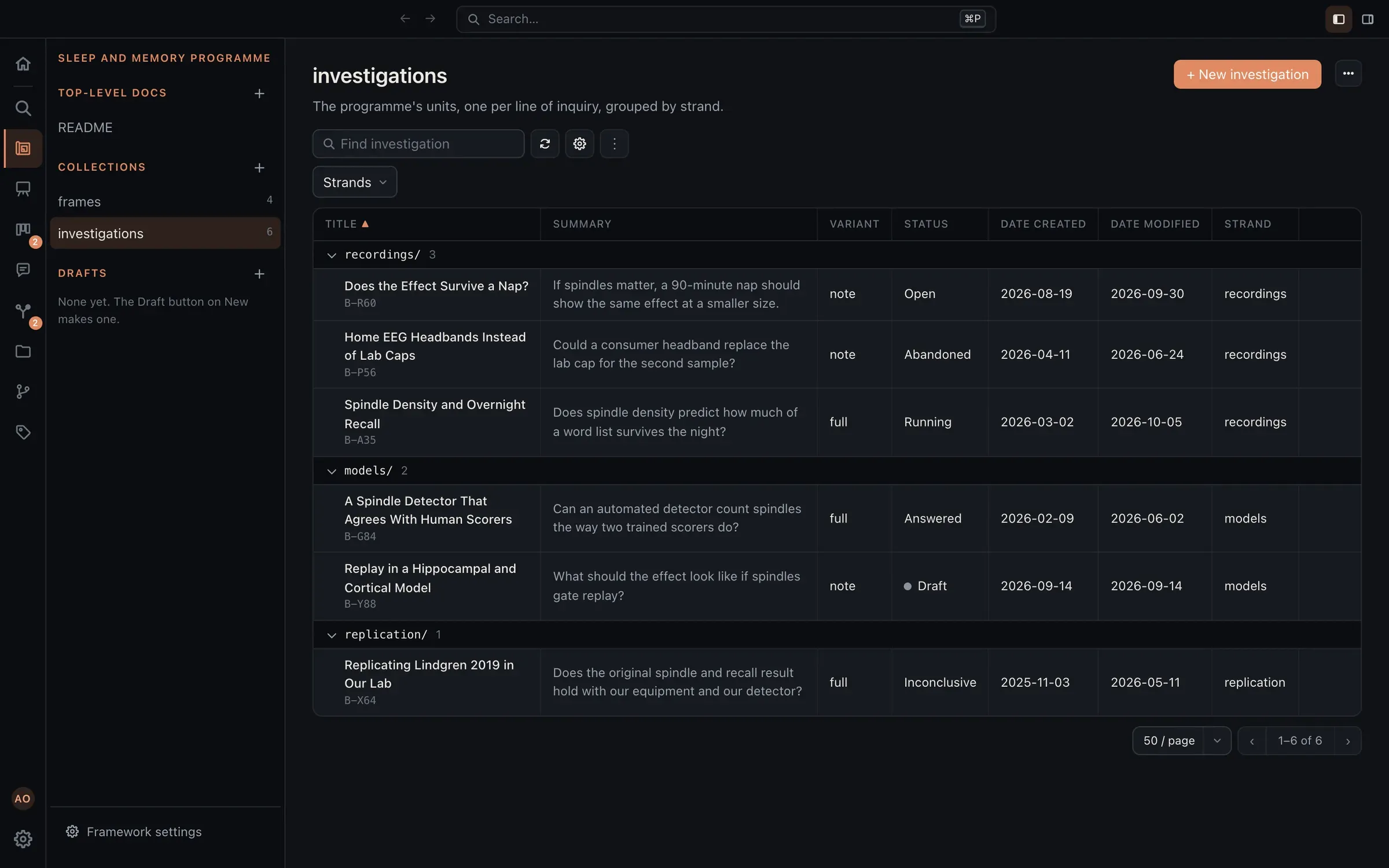This screenshot has height=868, width=1389.
Task: Open table settings gear next to refresh
Action: [x=579, y=144]
